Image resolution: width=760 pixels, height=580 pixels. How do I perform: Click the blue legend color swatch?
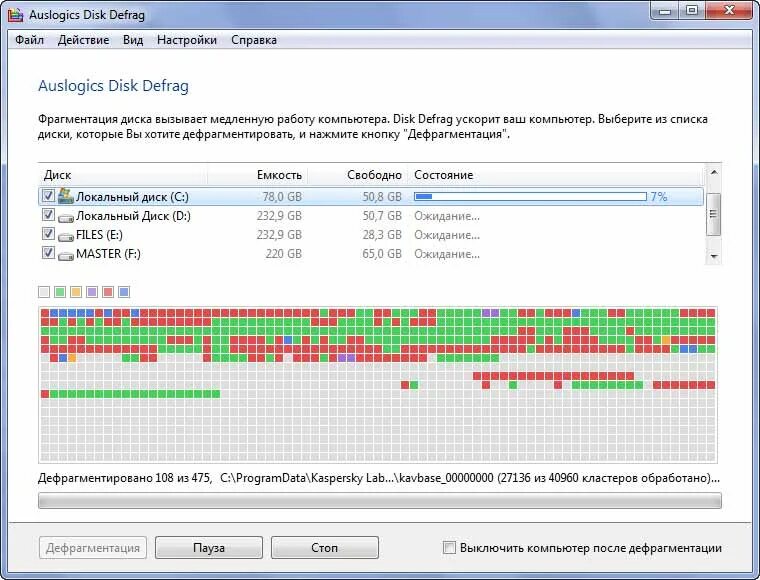click(x=124, y=292)
